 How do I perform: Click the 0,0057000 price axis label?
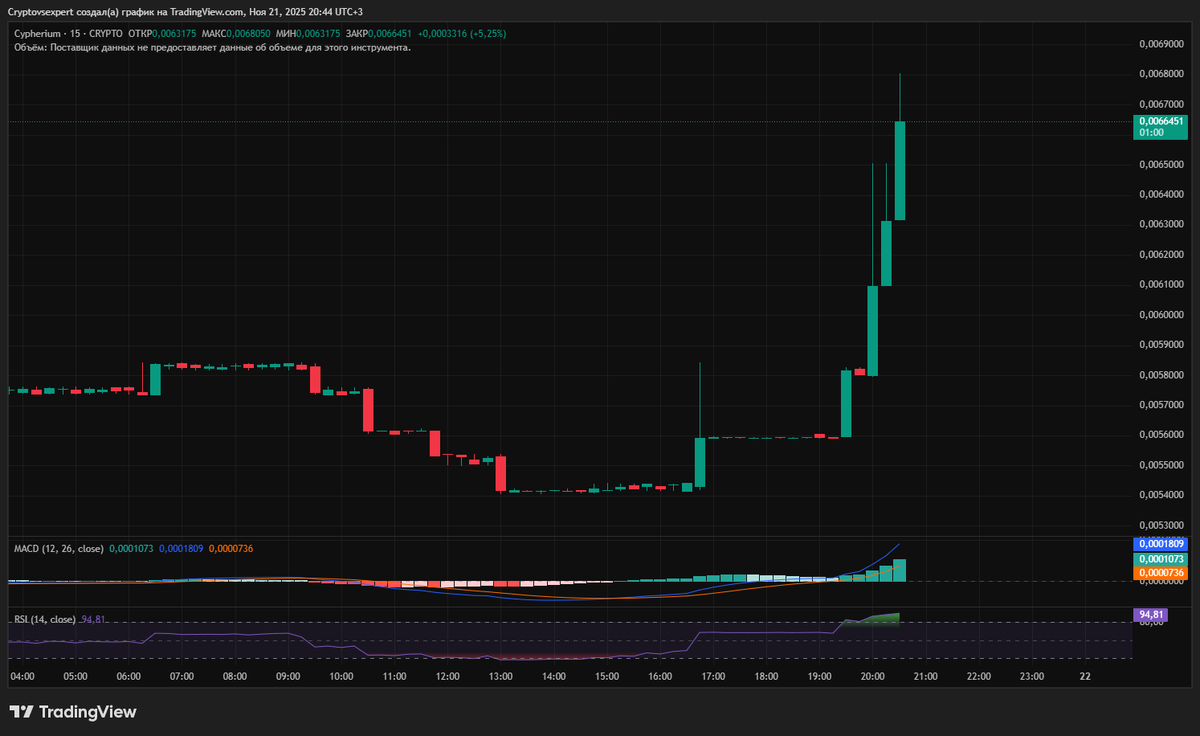click(1161, 404)
